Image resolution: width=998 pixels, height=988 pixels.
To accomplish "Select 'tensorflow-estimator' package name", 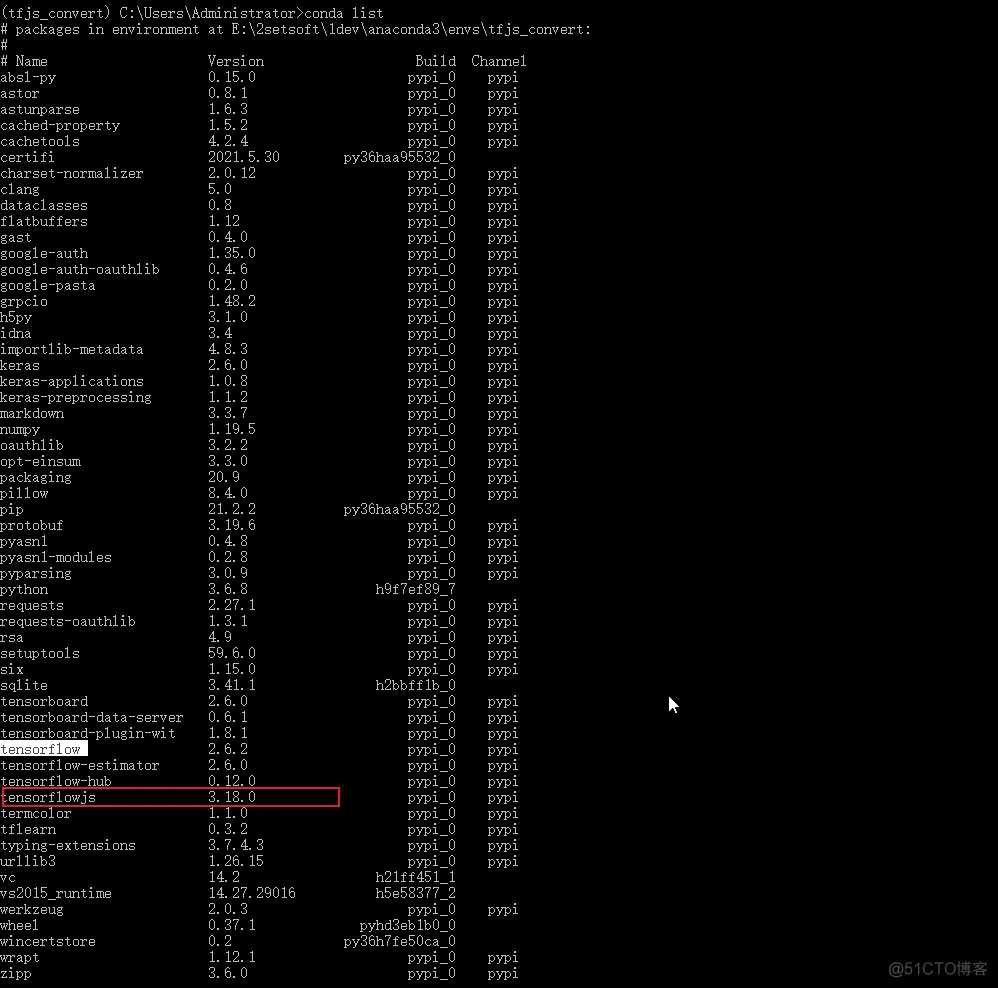I will [80, 765].
